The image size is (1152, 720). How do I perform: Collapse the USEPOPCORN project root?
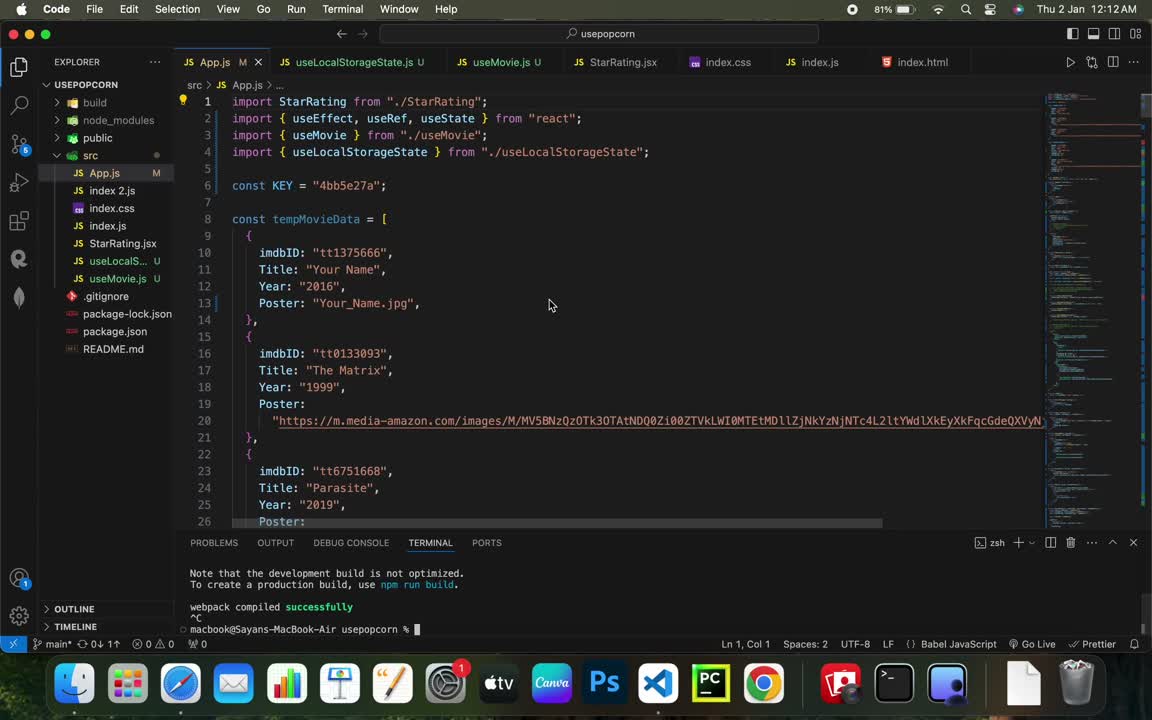pos(106,84)
